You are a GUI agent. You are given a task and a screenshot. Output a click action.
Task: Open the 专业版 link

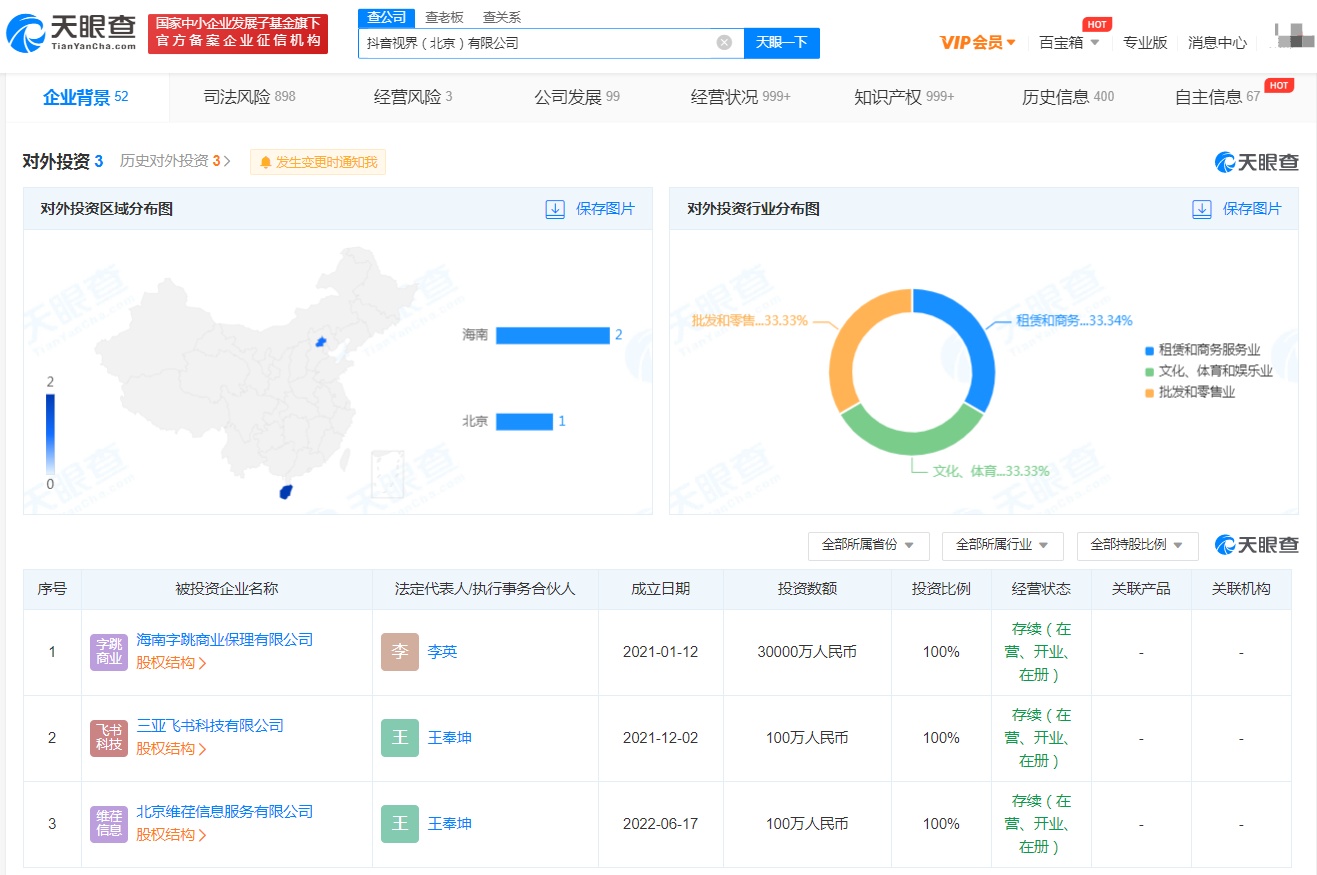pos(1145,42)
